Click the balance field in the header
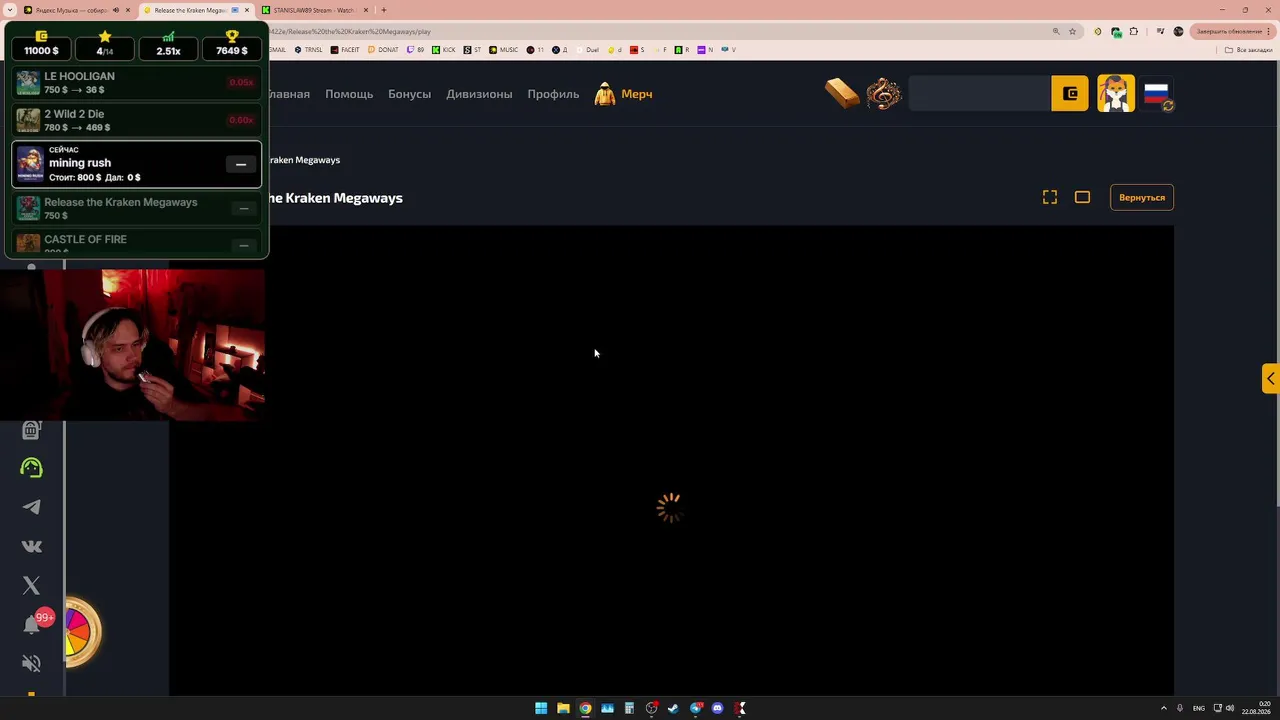Viewport: 1280px width, 720px height. point(979,94)
